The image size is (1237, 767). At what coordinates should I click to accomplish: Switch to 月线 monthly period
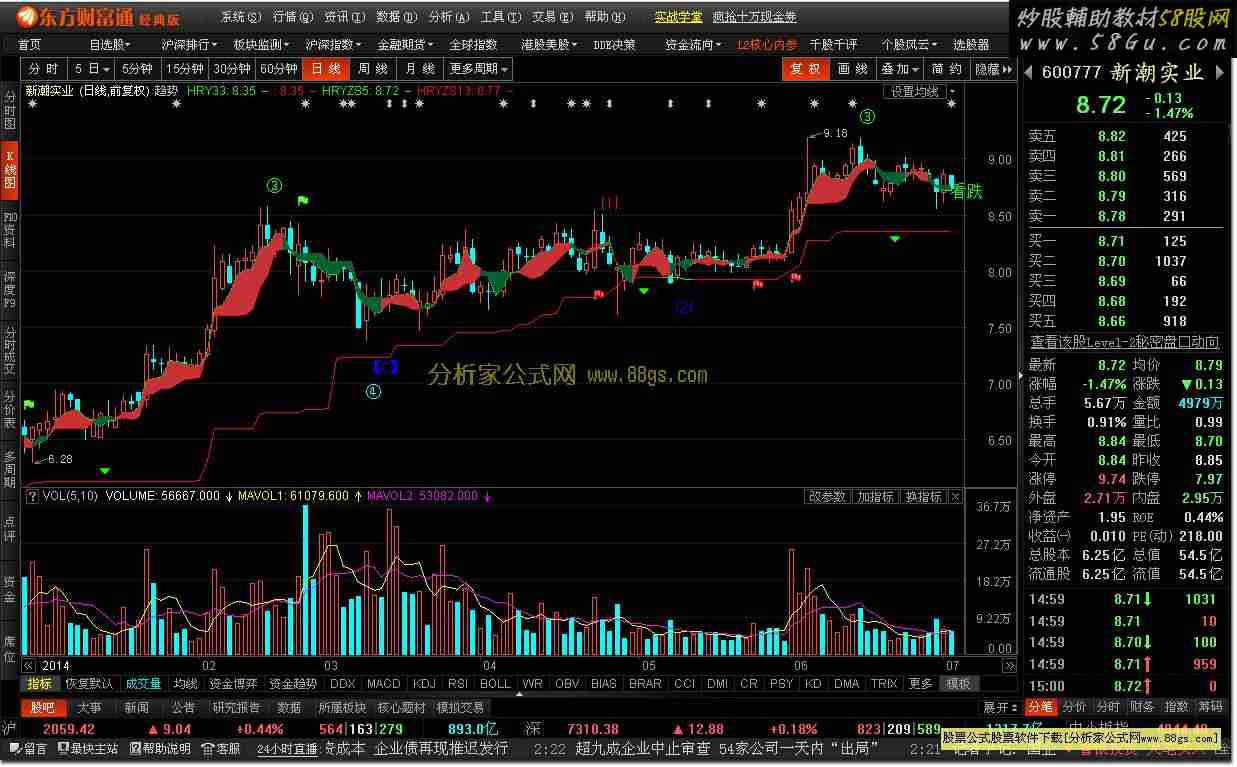[420, 69]
